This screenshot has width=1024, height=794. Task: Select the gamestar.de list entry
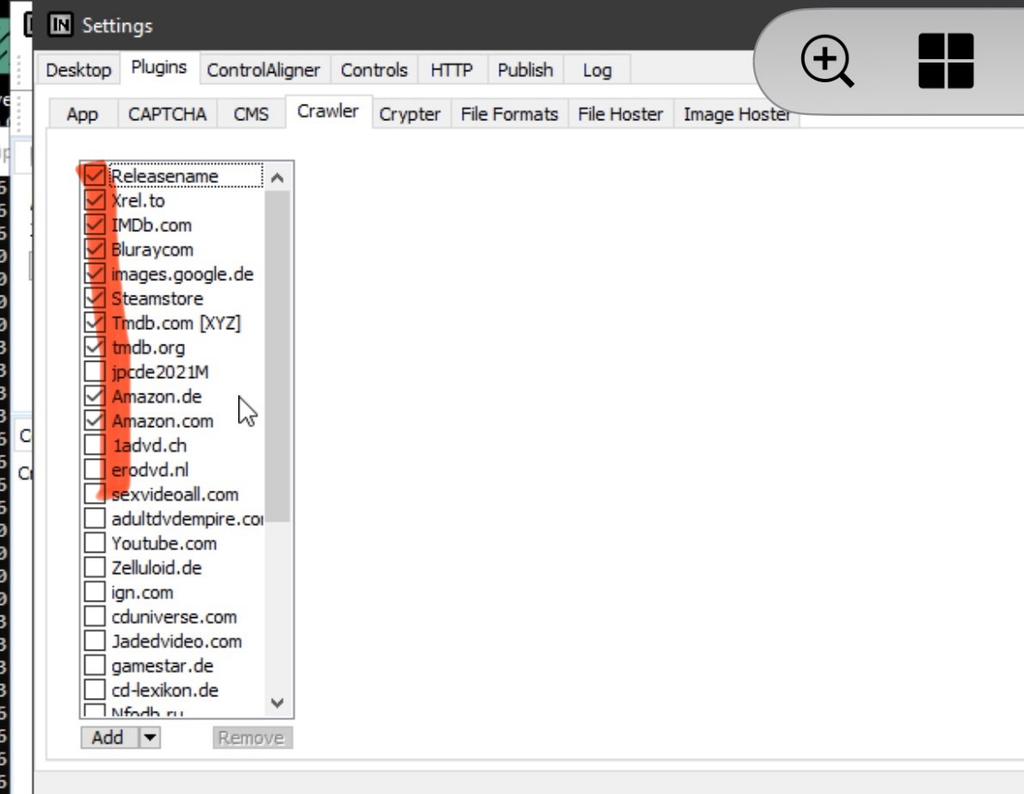click(162, 665)
